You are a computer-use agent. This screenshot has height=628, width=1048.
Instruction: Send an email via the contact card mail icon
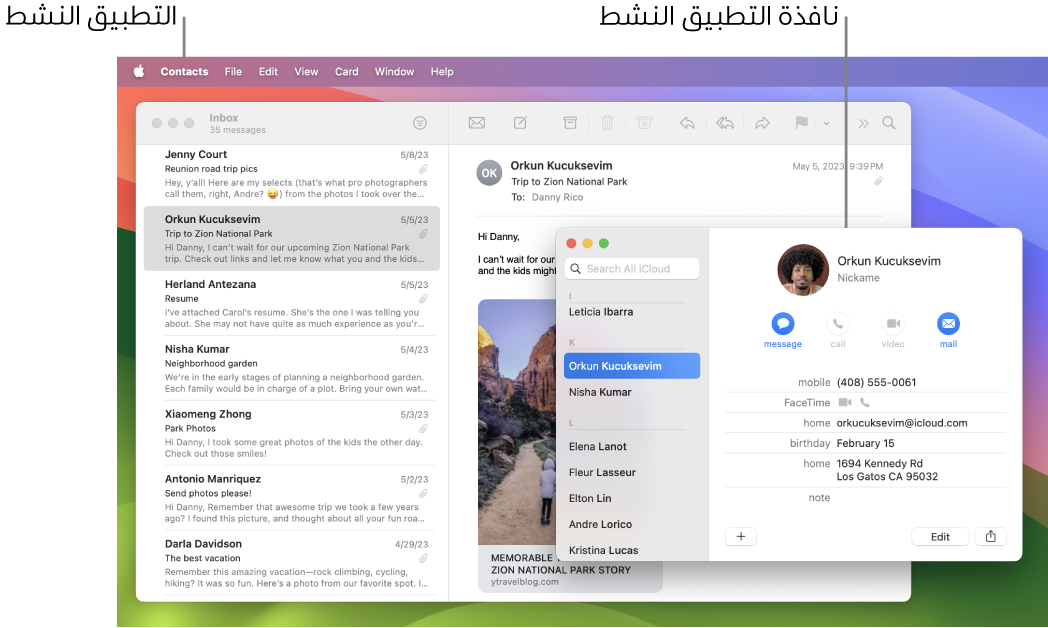948,325
